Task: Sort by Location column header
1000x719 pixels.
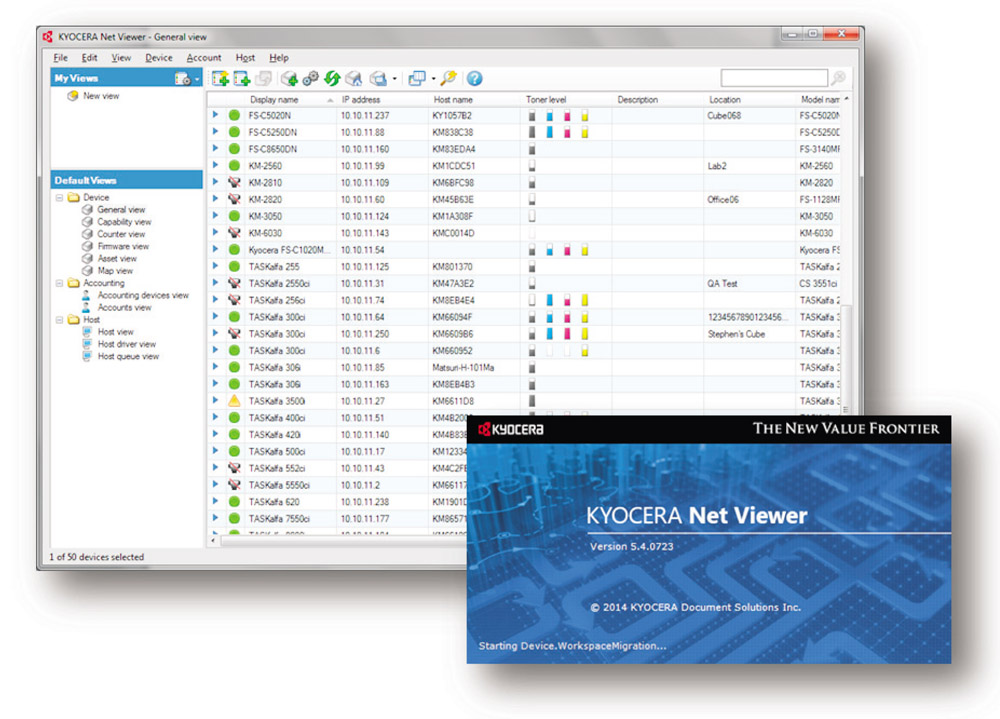Action: [x=725, y=100]
